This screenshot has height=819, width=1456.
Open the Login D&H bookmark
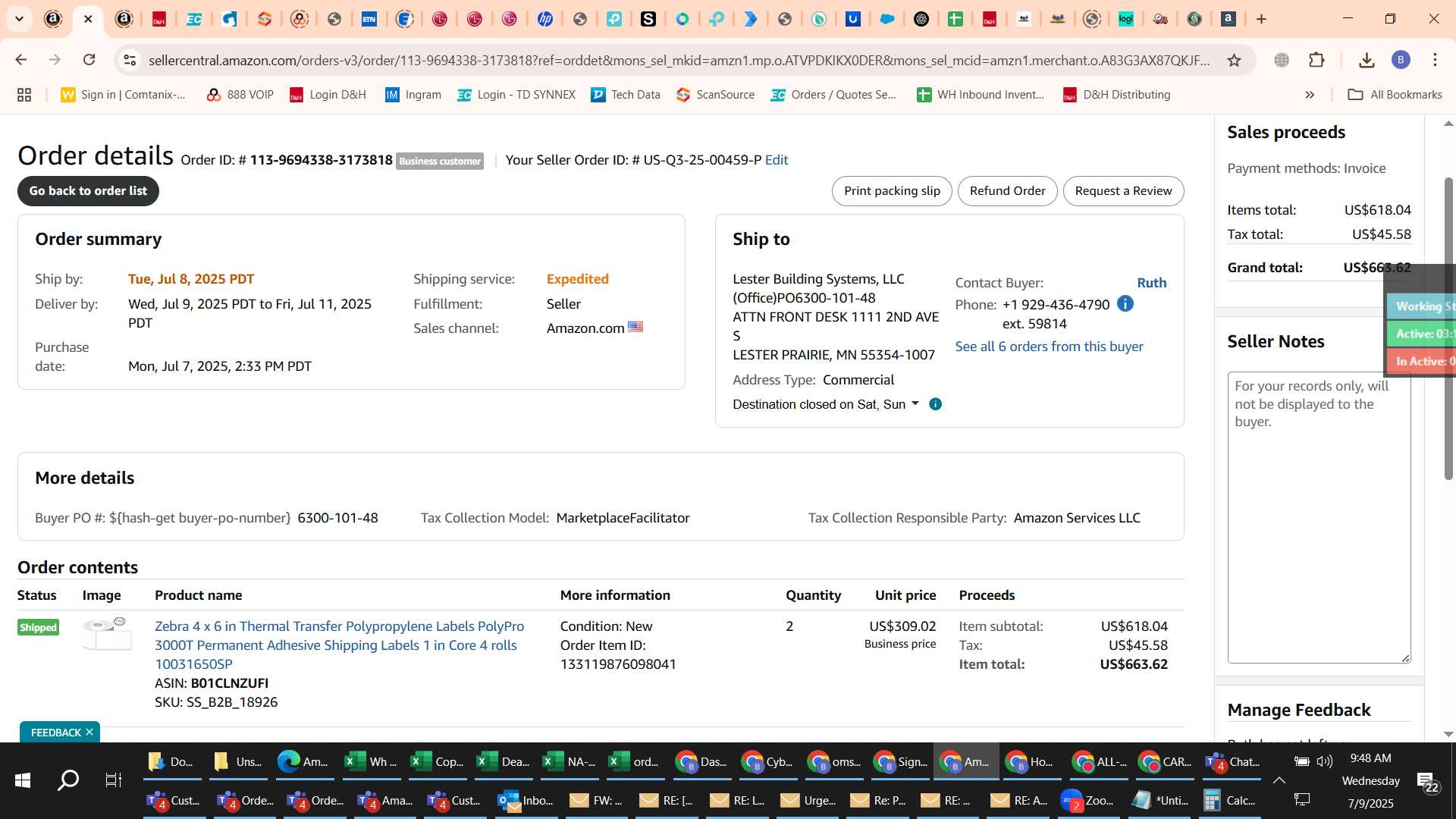[x=328, y=95]
